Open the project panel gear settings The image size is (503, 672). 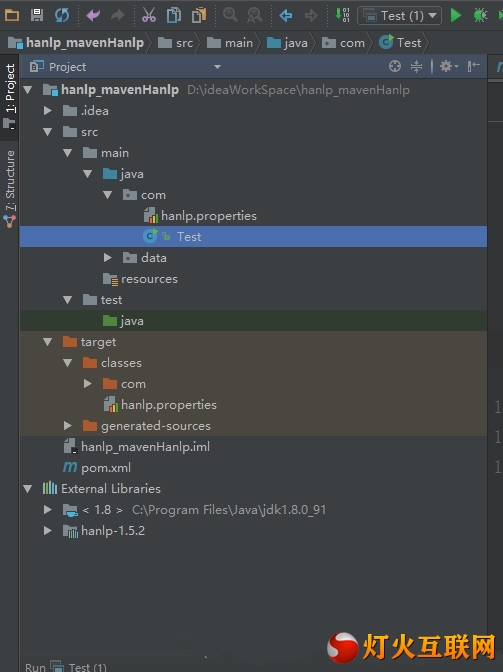tap(448, 66)
